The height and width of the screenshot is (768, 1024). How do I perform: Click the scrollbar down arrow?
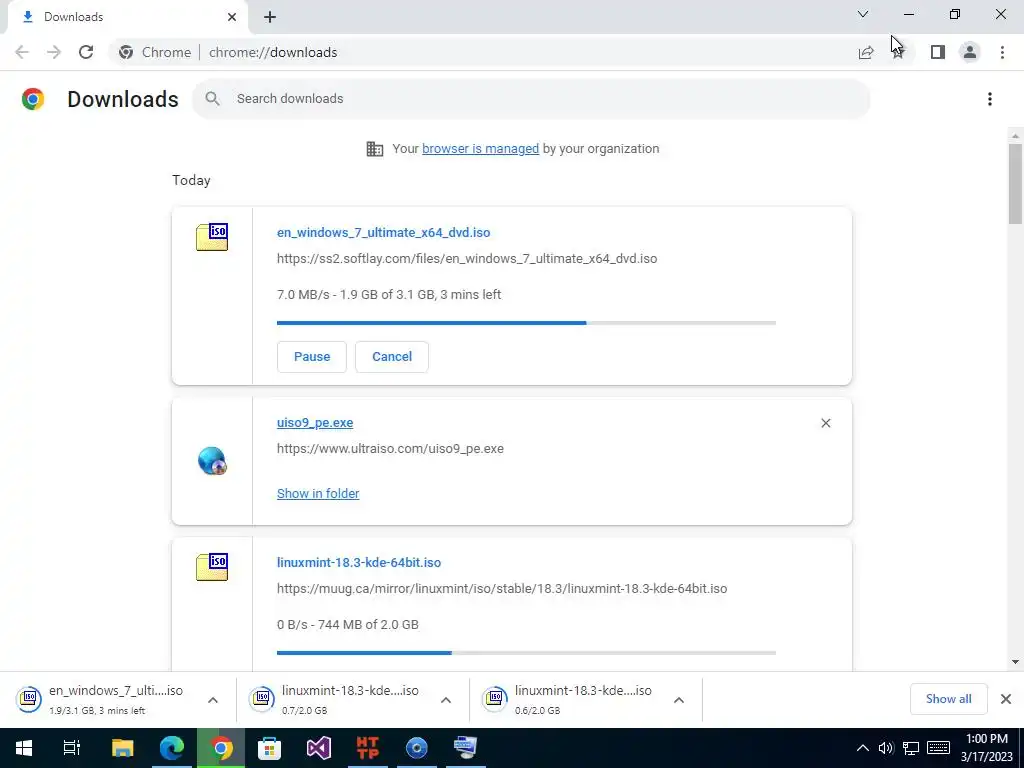(x=1015, y=662)
